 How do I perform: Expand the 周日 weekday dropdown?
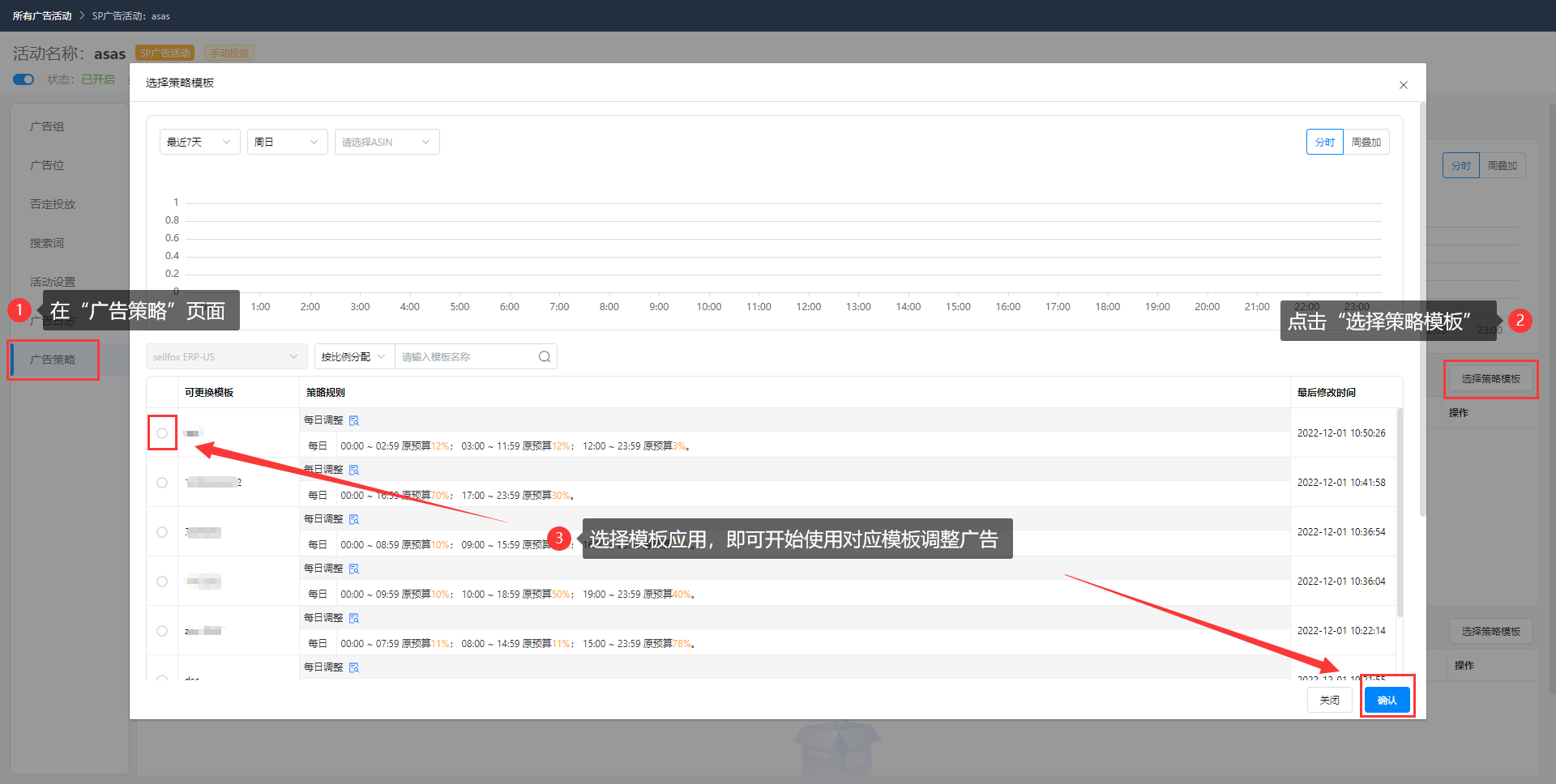click(x=287, y=142)
